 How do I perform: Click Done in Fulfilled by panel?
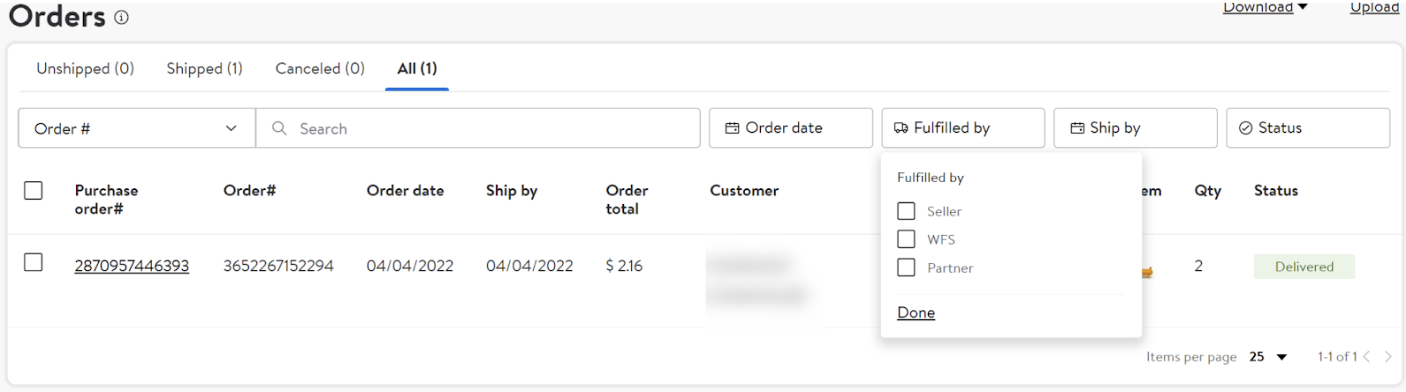click(x=916, y=313)
